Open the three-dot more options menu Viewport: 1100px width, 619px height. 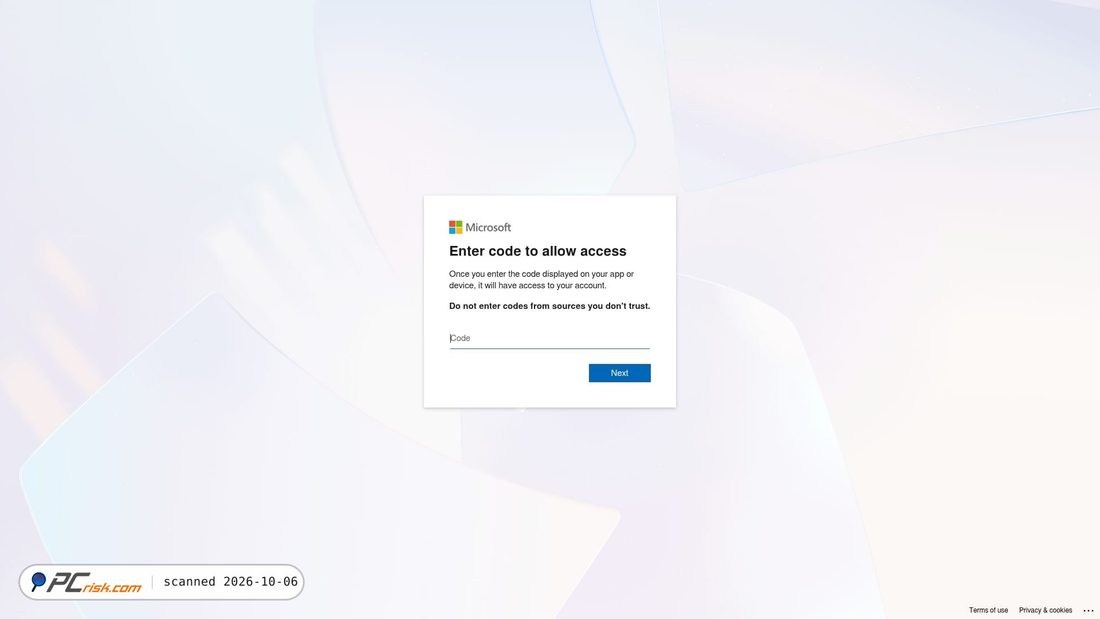coord(1088,611)
